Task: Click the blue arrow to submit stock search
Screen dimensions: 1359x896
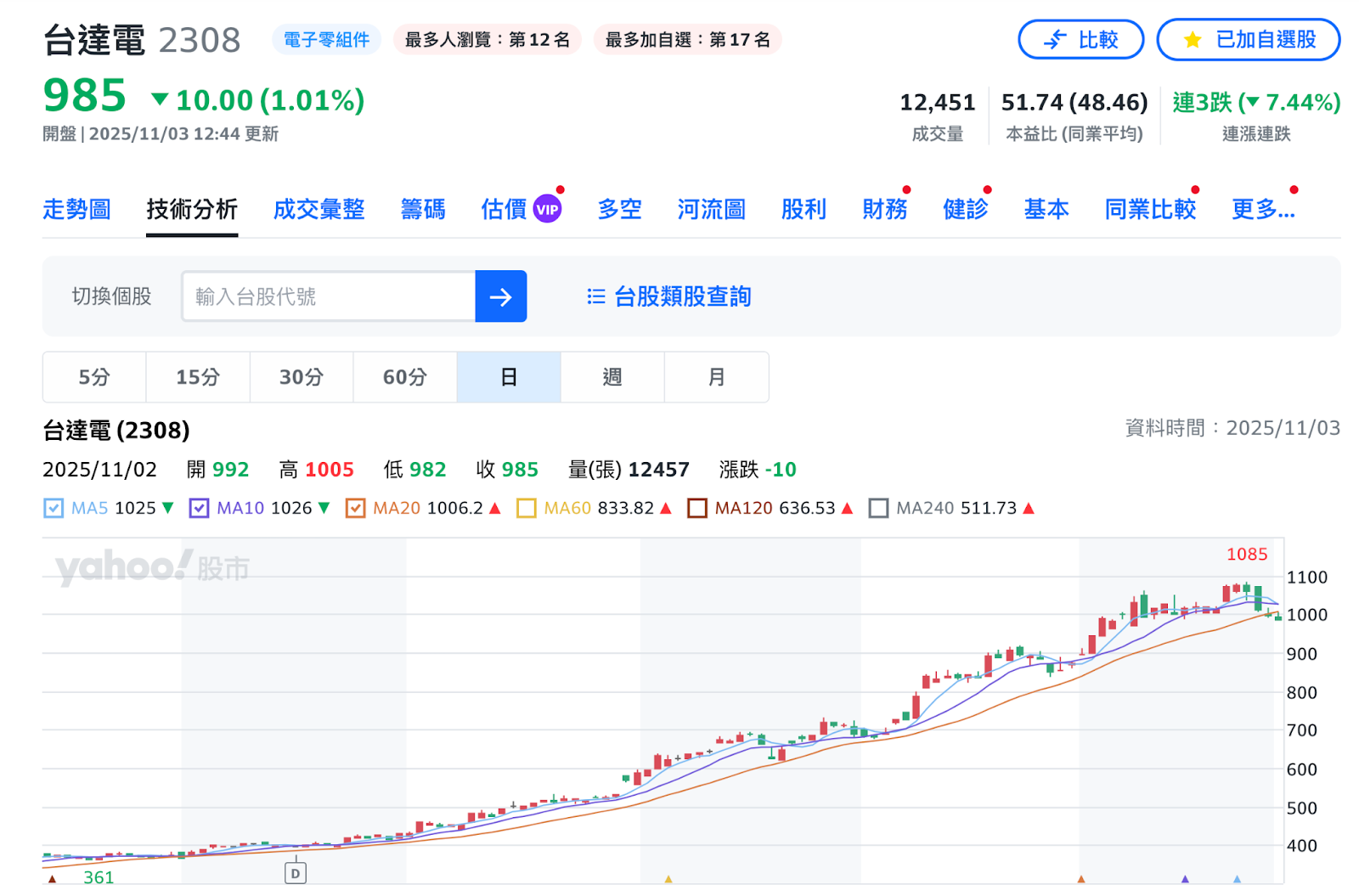Action: coord(500,296)
